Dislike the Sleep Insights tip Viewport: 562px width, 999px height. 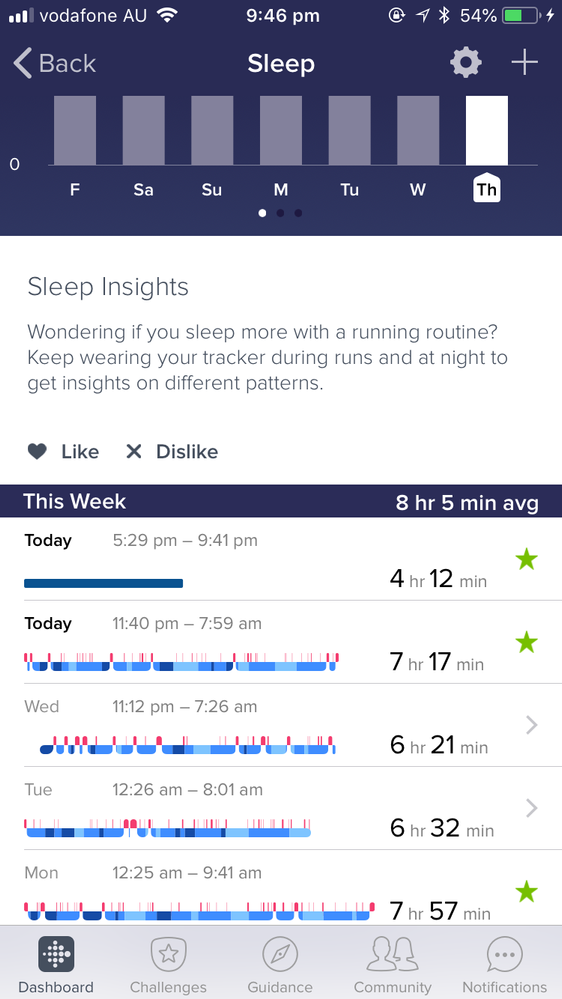point(172,452)
